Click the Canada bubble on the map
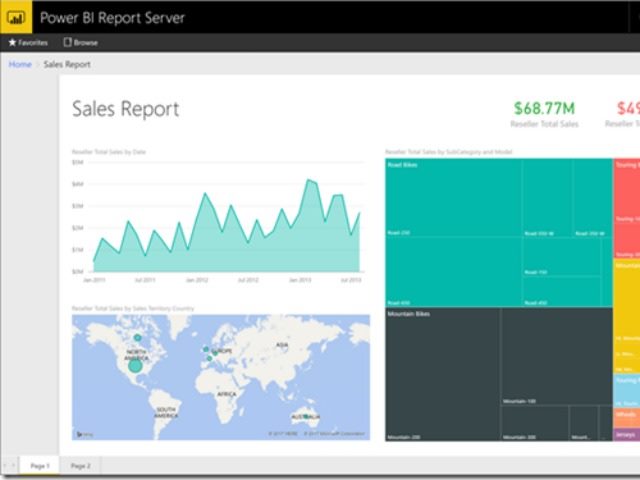This screenshot has height=480, width=640. 138,338
